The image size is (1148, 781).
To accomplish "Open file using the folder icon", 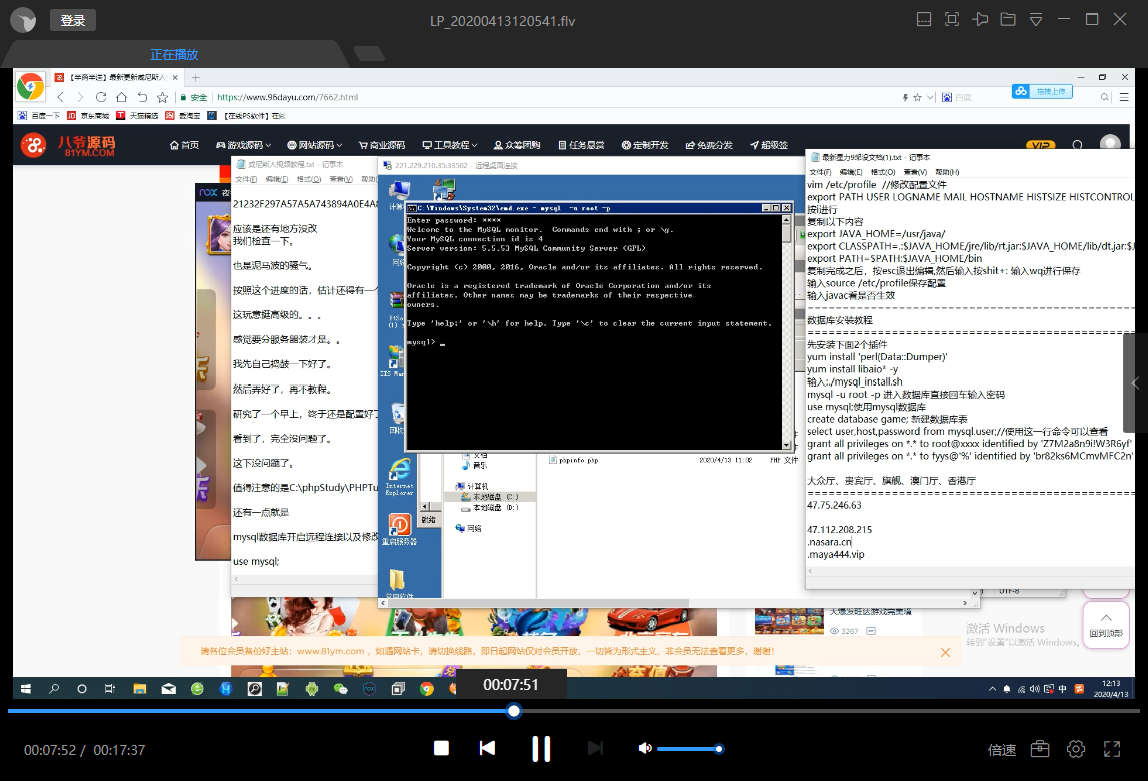I will tap(1008, 20).
